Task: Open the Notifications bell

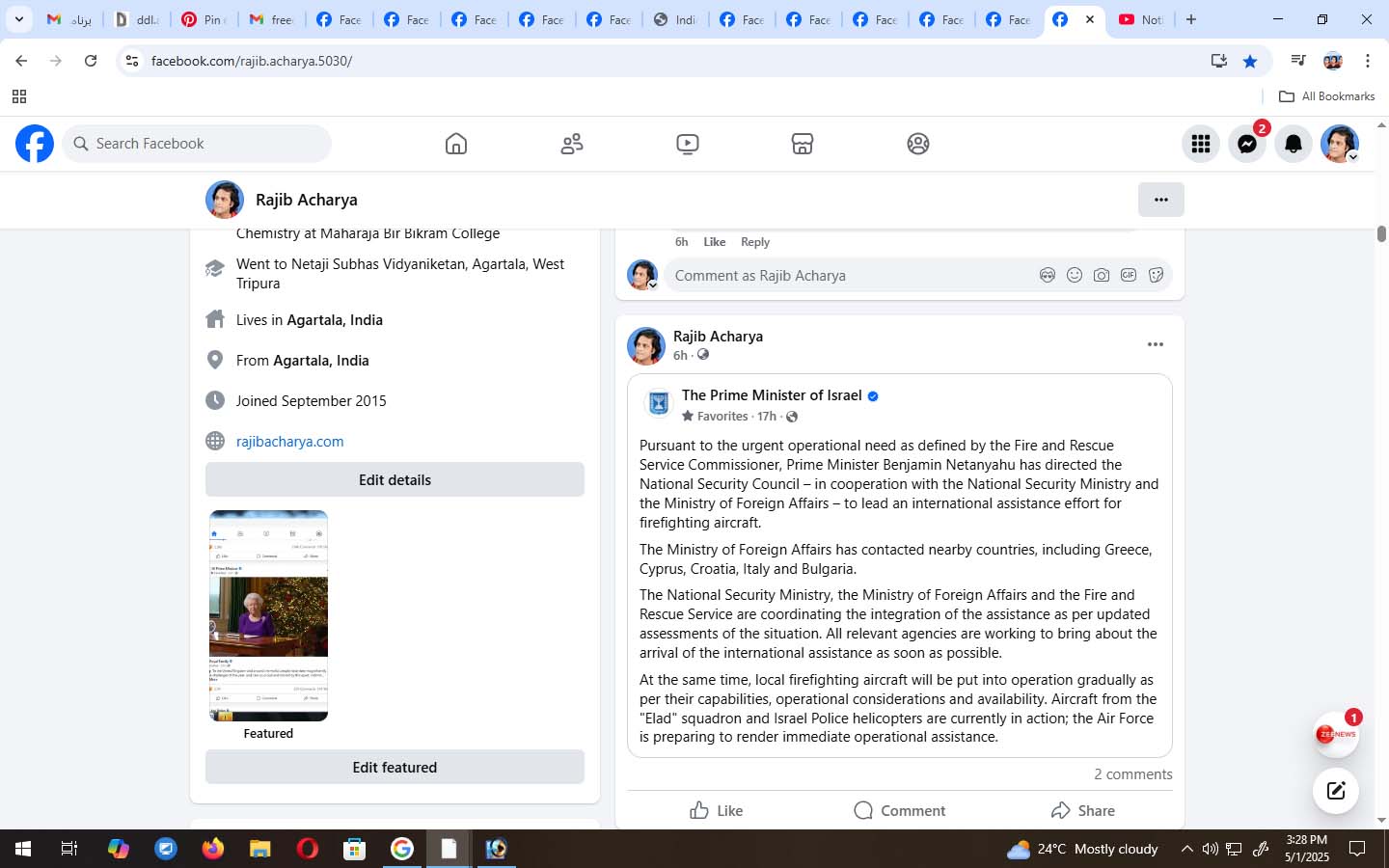Action: tap(1294, 144)
